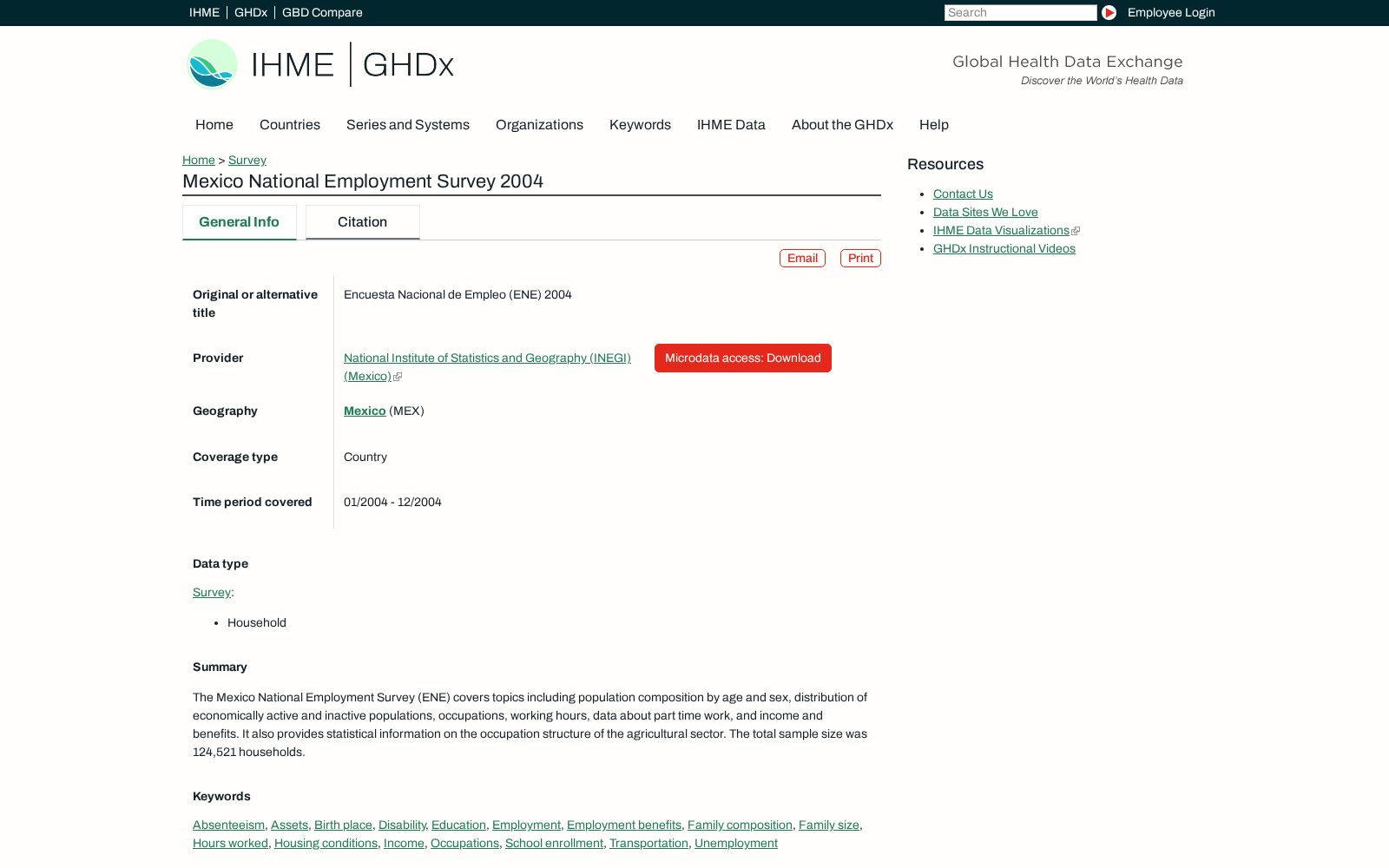
Task: Click the Transportation keyword
Action: [648, 843]
